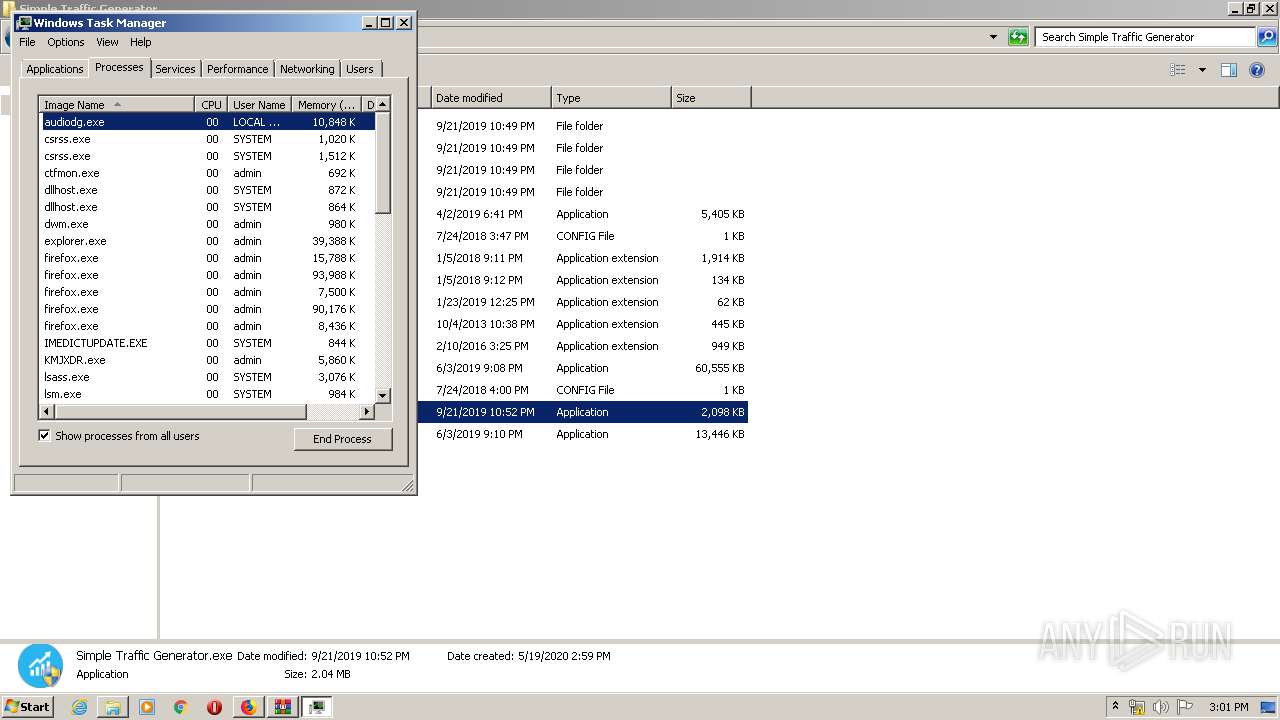This screenshot has width=1280, height=720.
Task: Switch to the Applications tab
Action: 54,69
